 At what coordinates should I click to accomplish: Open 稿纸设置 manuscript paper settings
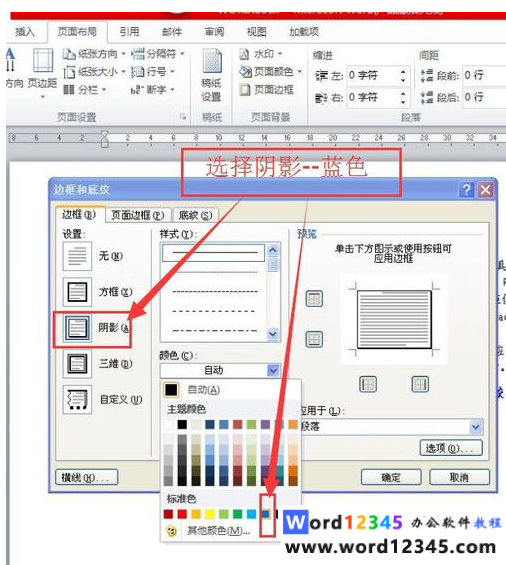[x=212, y=76]
